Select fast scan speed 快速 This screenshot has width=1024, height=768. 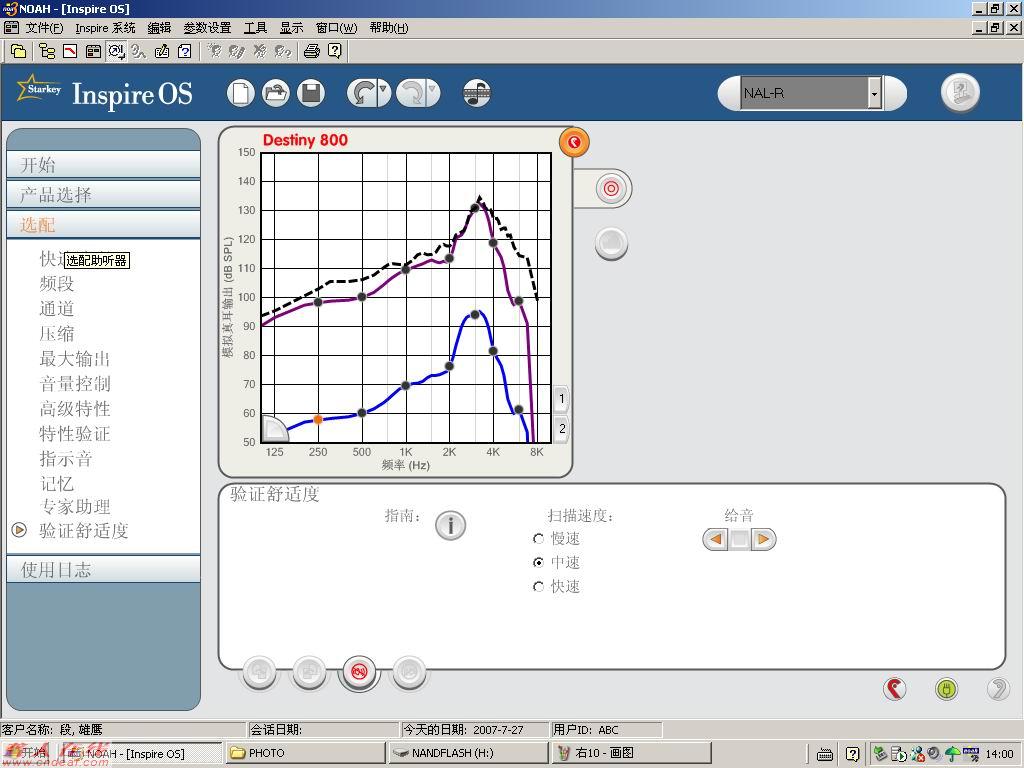[x=538, y=586]
